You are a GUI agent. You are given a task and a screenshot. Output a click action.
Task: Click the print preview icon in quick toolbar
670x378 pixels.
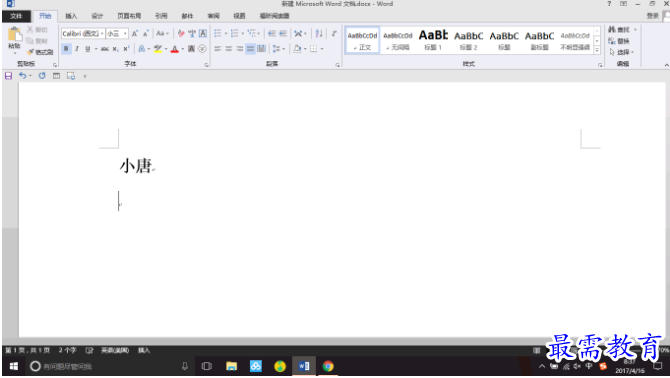coord(71,76)
